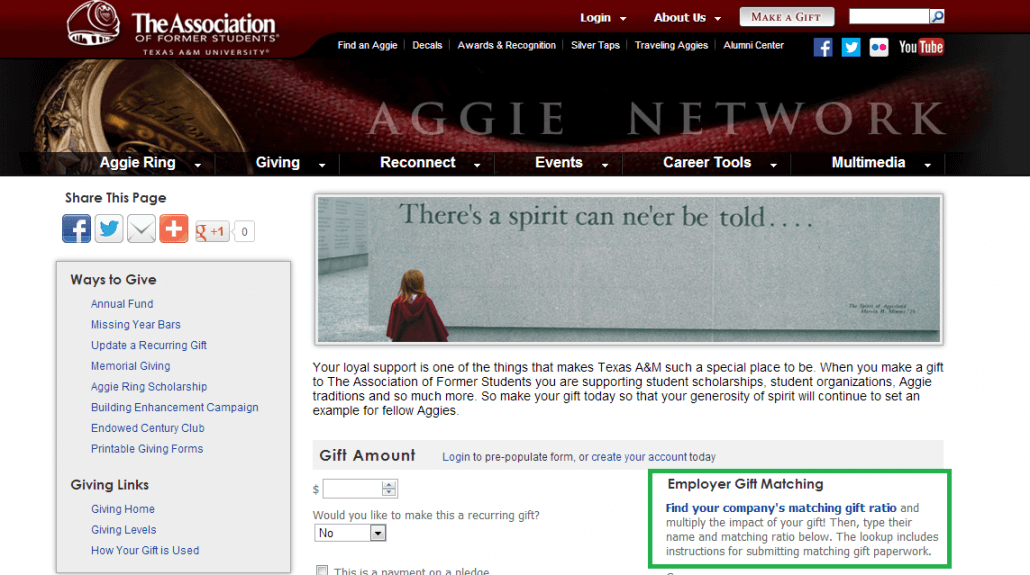Open the Career Tools menu
Viewport: 1030px width, 575px height.
click(x=718, y=163)
